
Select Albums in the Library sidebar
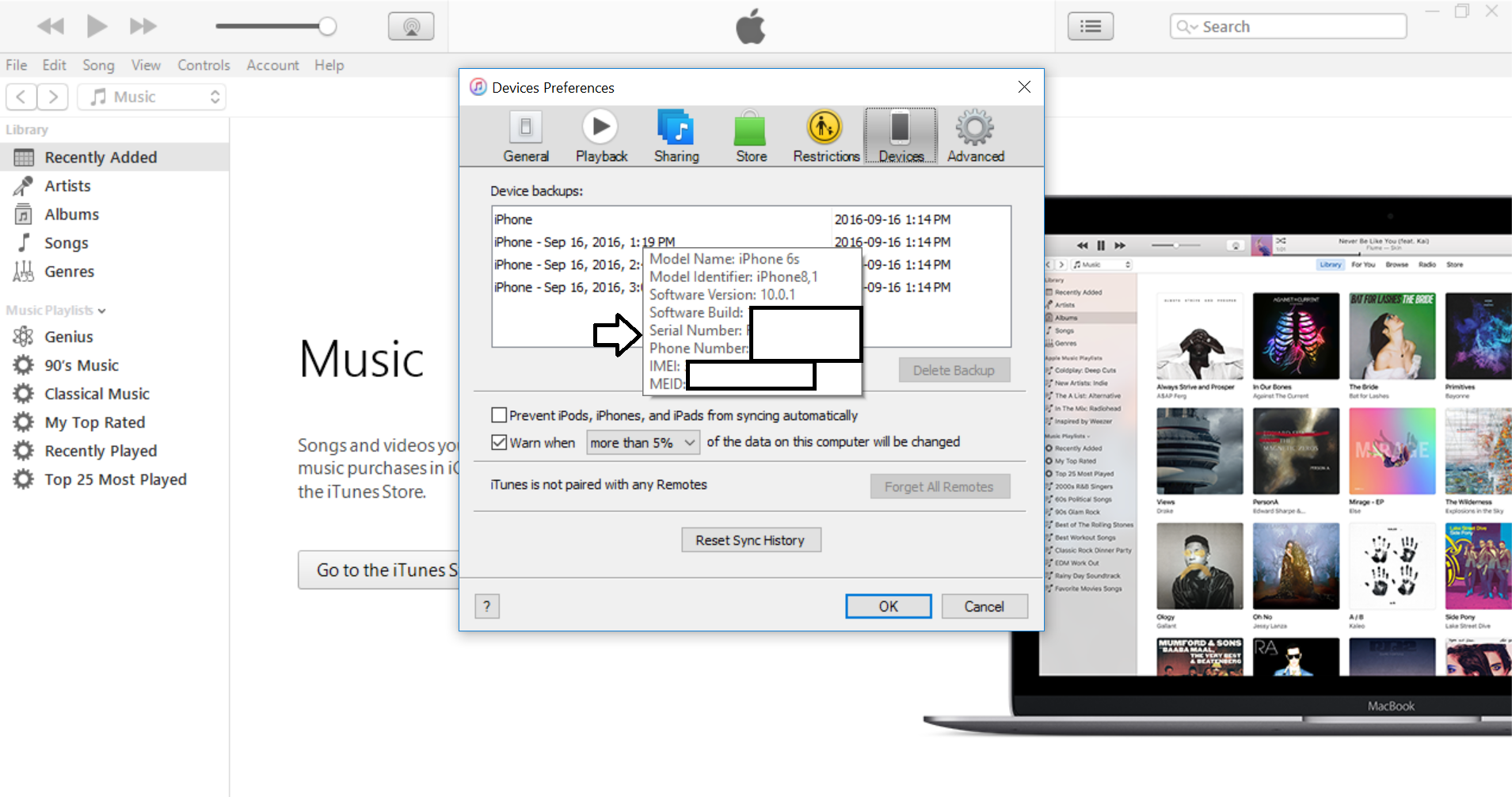115,214
